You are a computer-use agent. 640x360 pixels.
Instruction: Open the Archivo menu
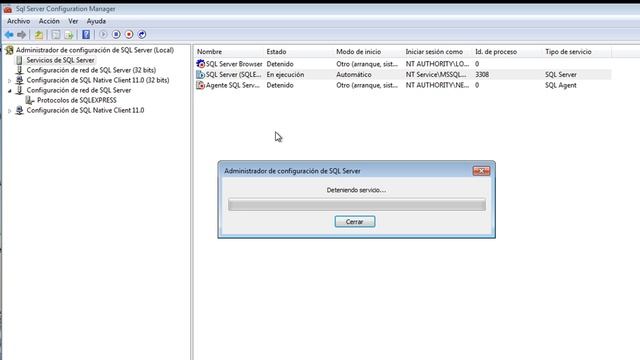click(x=18, y=21)
